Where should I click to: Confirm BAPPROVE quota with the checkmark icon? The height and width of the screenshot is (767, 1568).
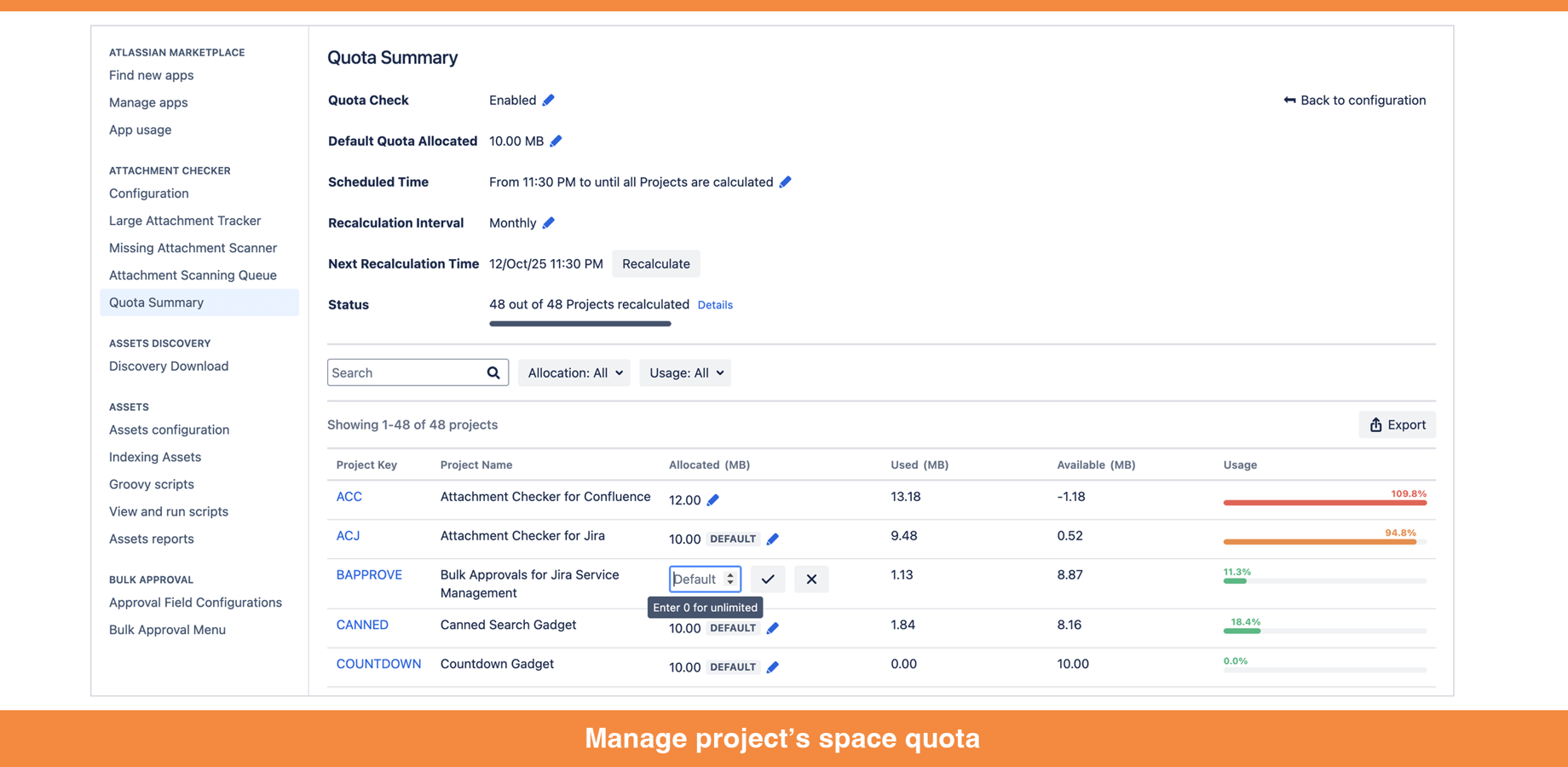[x=767, y=579]
